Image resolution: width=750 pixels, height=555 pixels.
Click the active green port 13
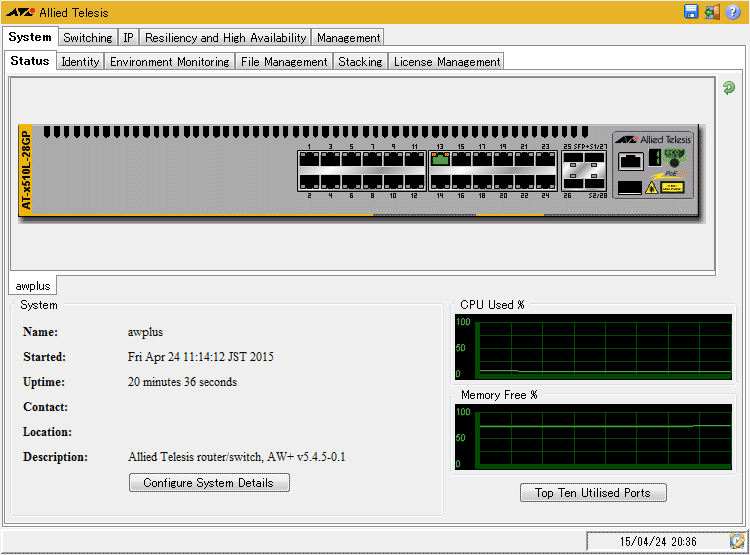[x=439, y=159]
